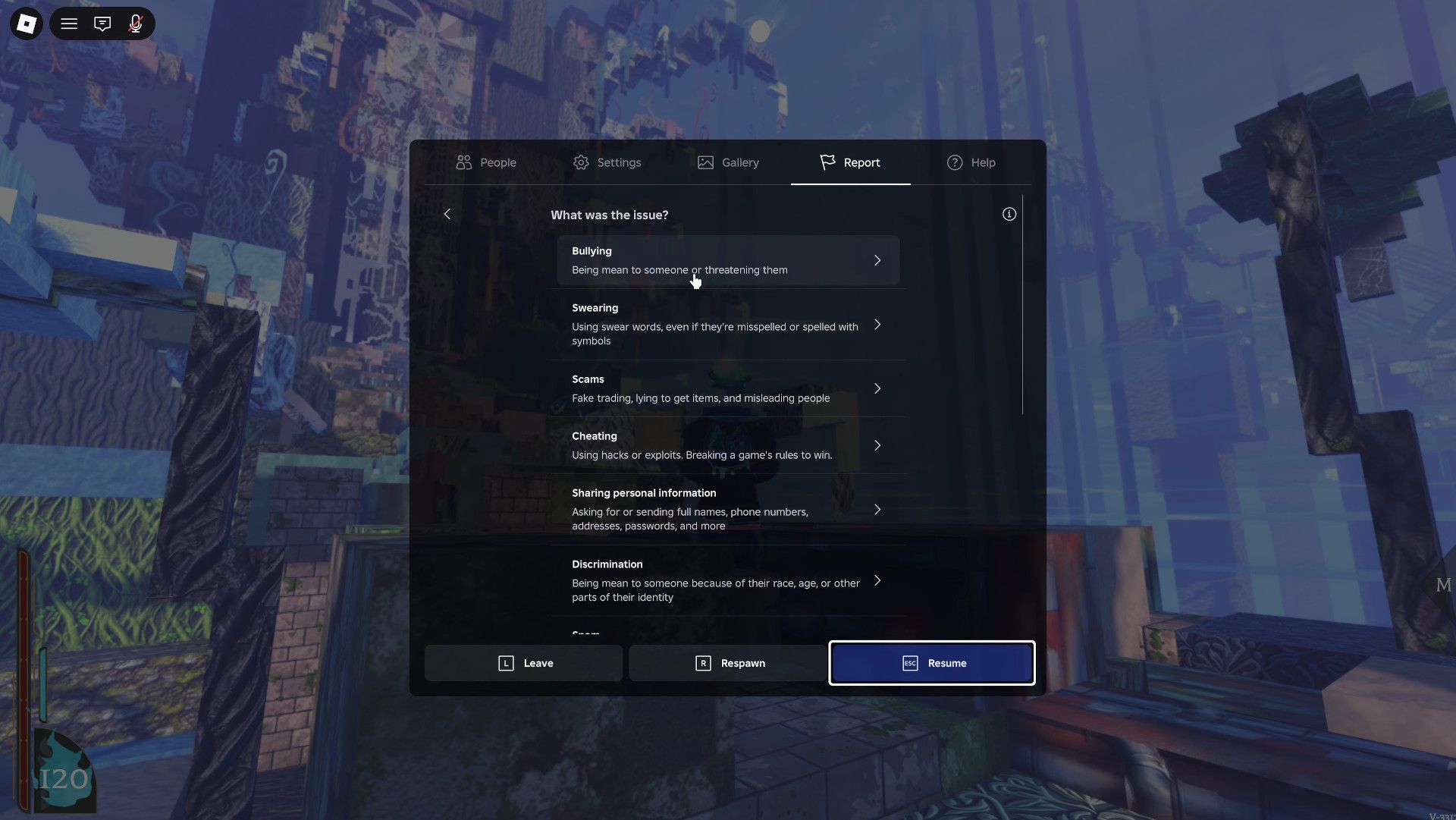Click the 'Cheating' issue title
Screen dimensions: 1456x820
[x=594, y=436]
